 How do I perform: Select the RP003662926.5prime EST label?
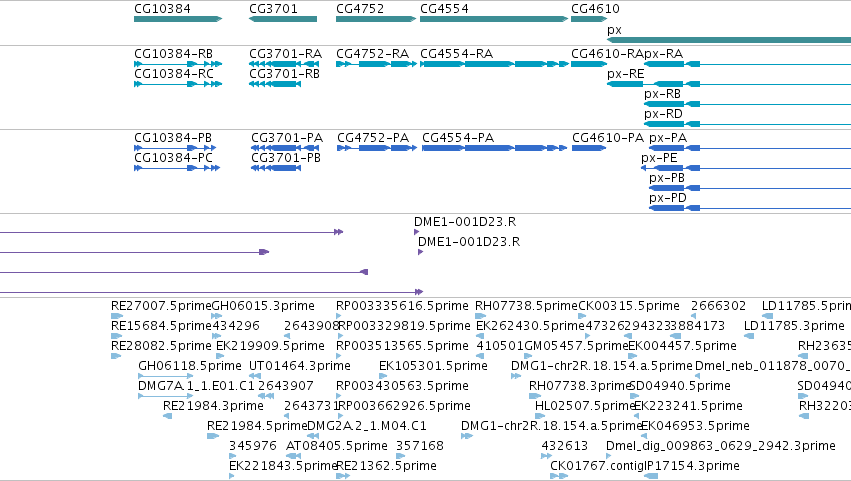(404, 406)
